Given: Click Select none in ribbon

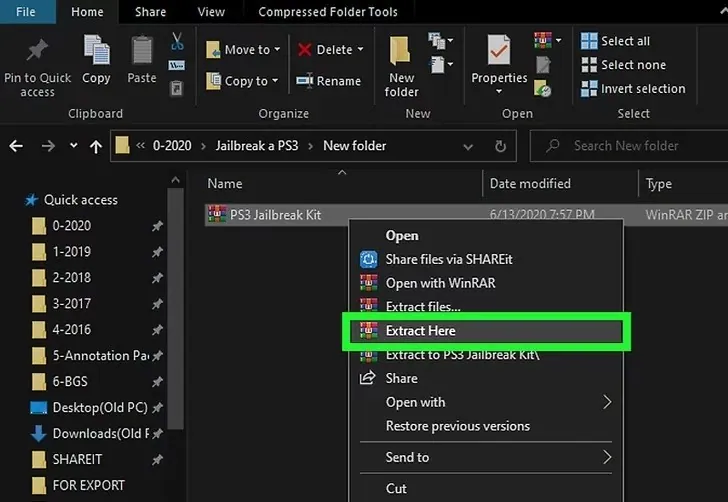Looking at the screenshot, I should pos(624,65).
